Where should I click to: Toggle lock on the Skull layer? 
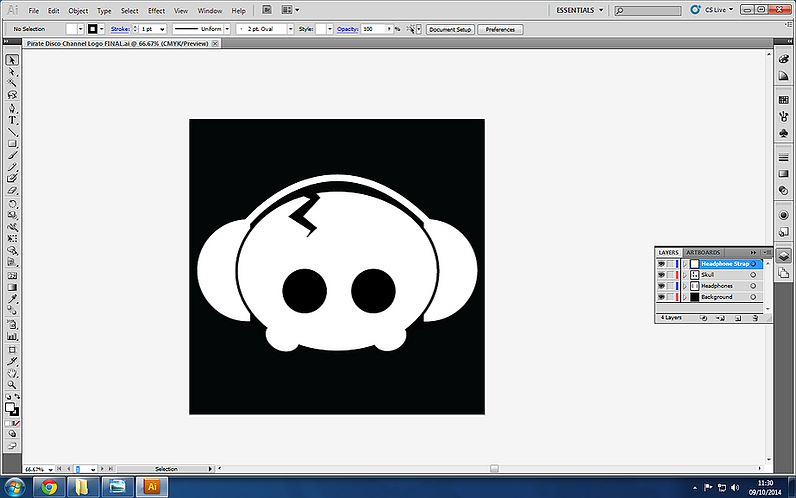tap(670, 275)
